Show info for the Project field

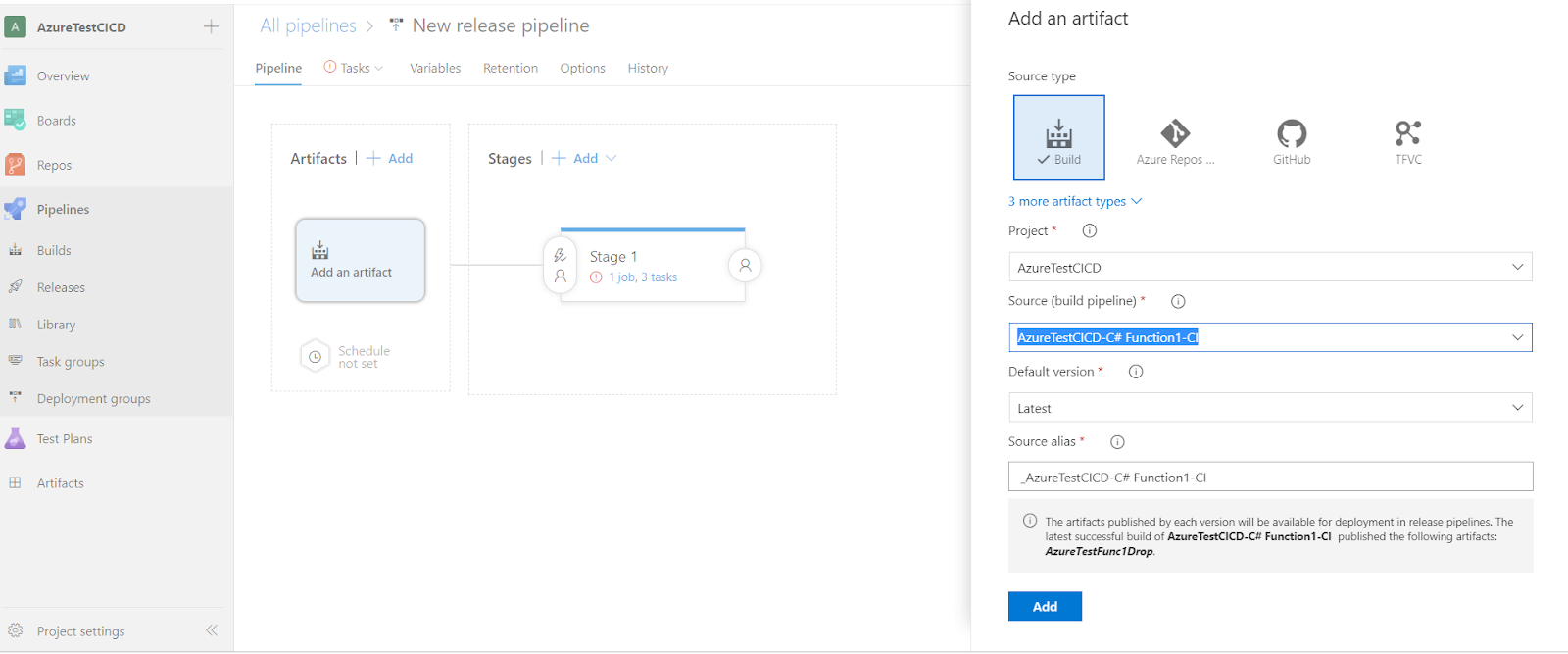point(1089,231)
